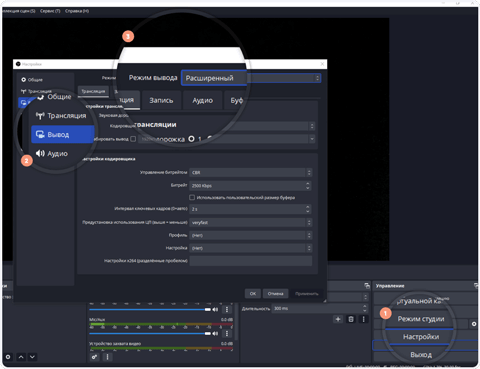The image size is (480, 369).
Task: Open three-dots menu of Mic/Aux channel
Action: (x=227, y=333)
